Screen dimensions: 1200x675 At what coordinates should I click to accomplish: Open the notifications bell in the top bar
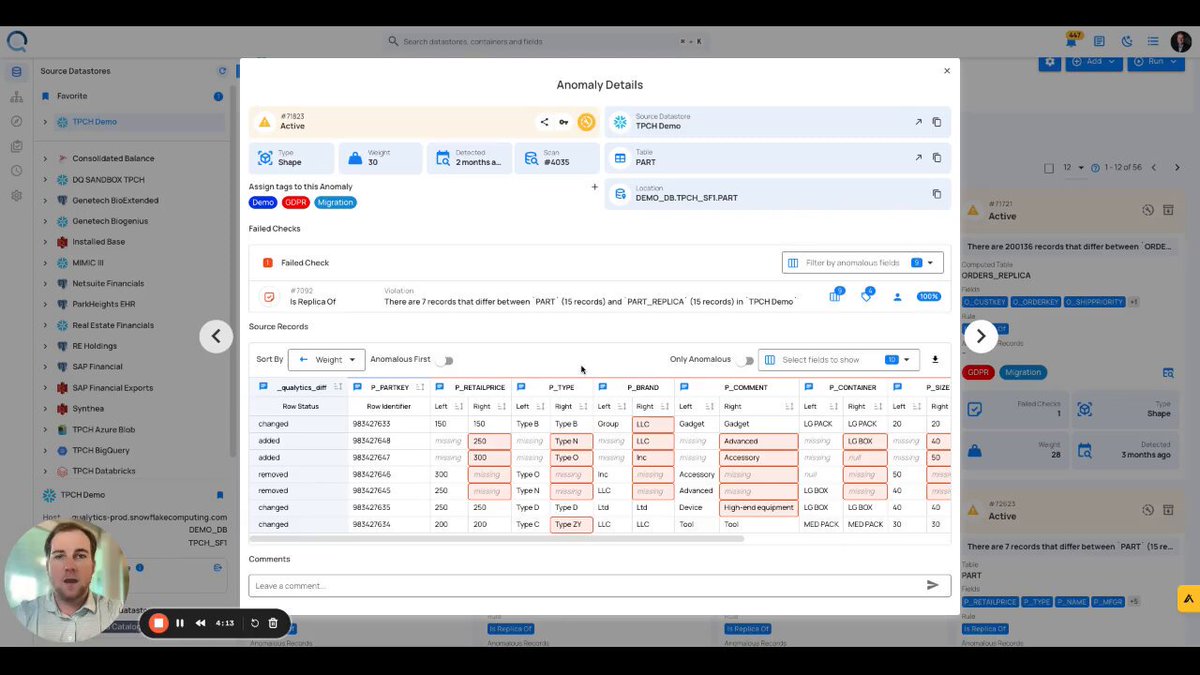point(1071,42)
